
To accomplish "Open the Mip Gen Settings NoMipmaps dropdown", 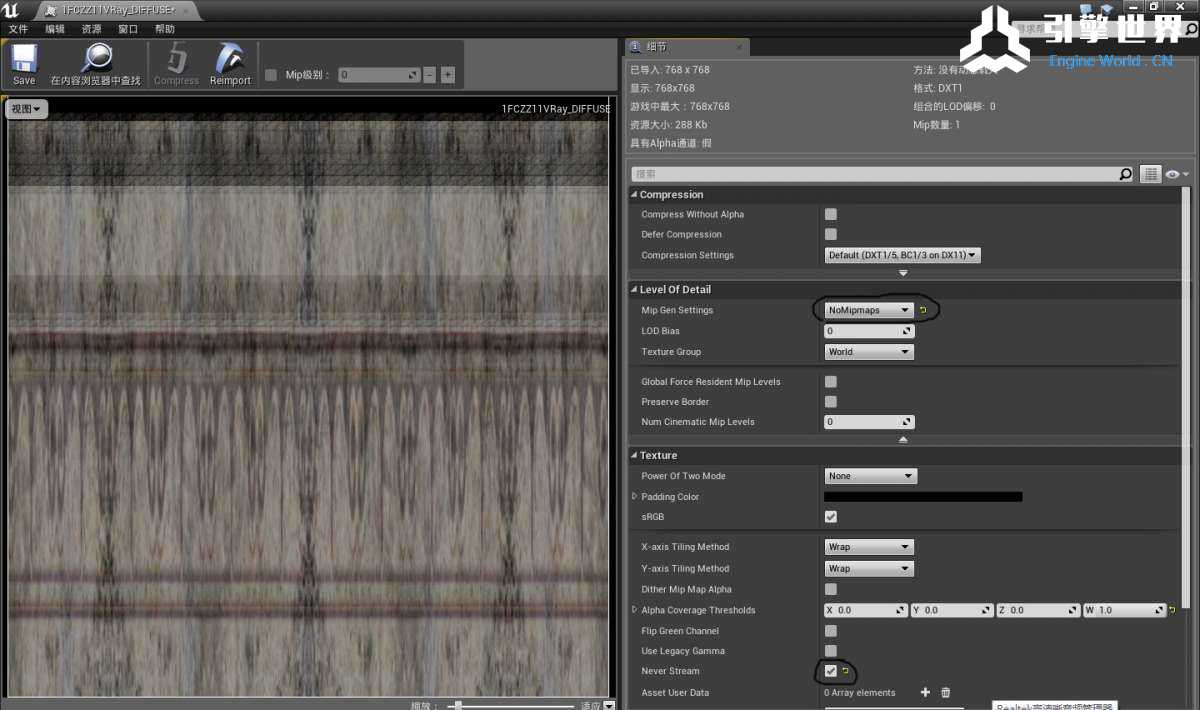I will click(x=869, y=310).
